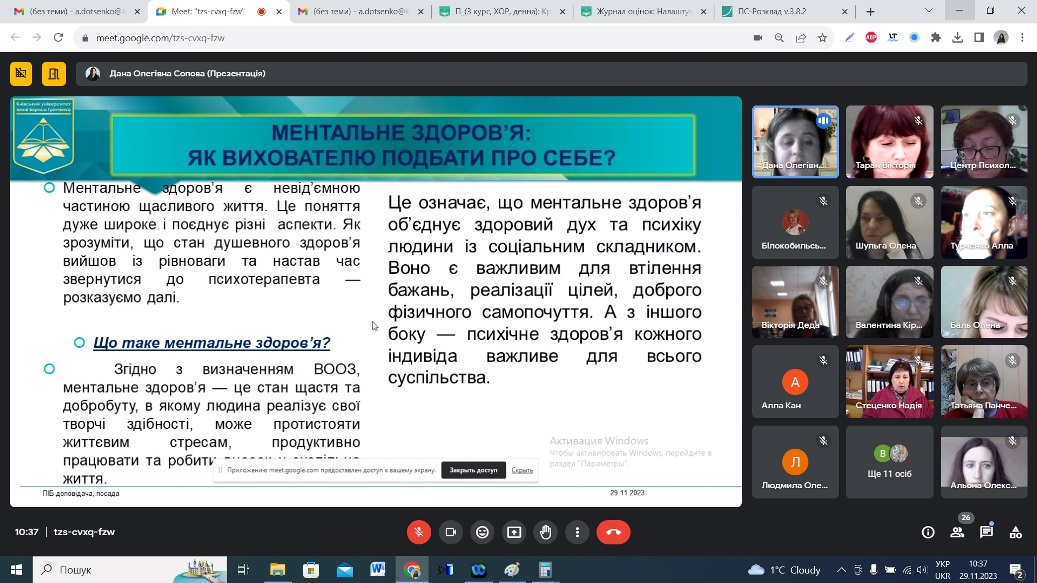Open 'Ще 11 осіб' tile
Viewport: 1037px width, 583px height.
[x=890, y=461]
